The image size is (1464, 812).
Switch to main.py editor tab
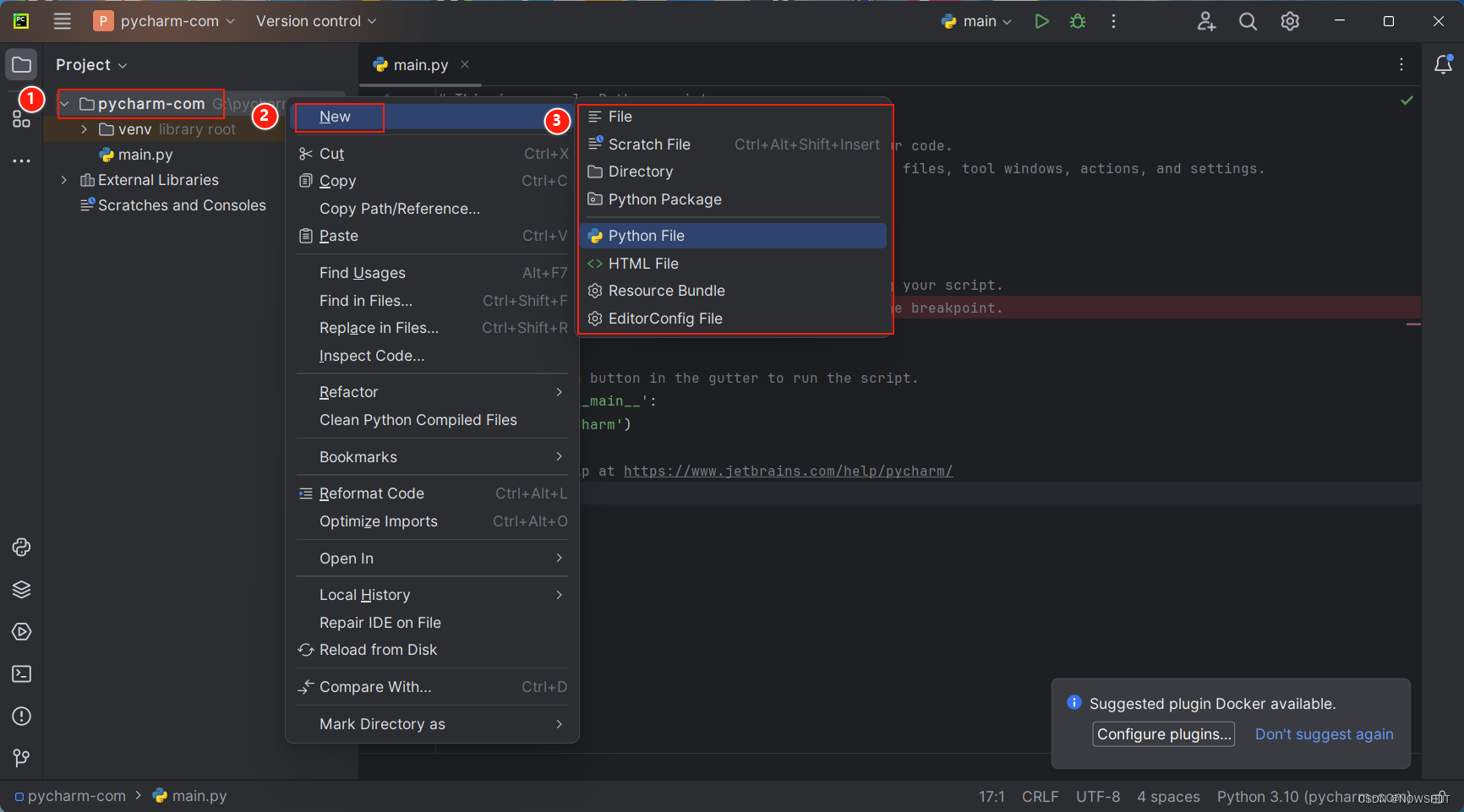(420, 65)
